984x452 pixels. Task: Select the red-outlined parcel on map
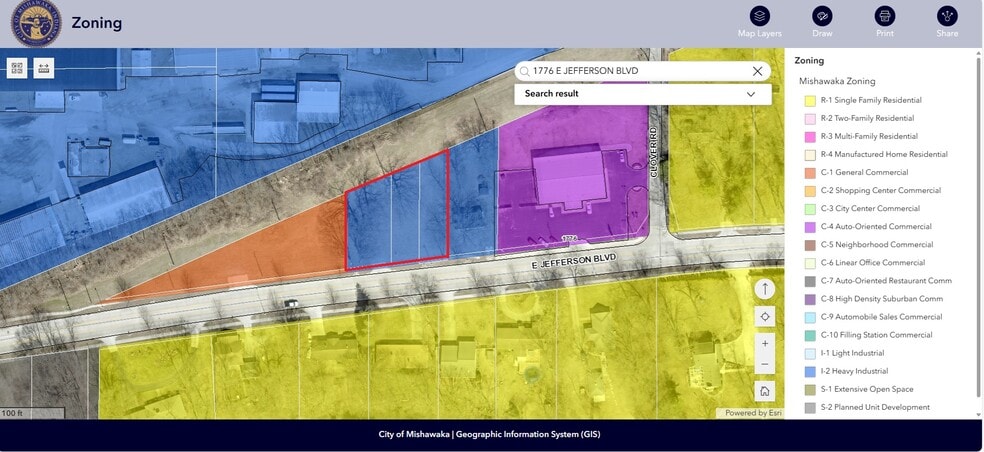pos(395,215)
